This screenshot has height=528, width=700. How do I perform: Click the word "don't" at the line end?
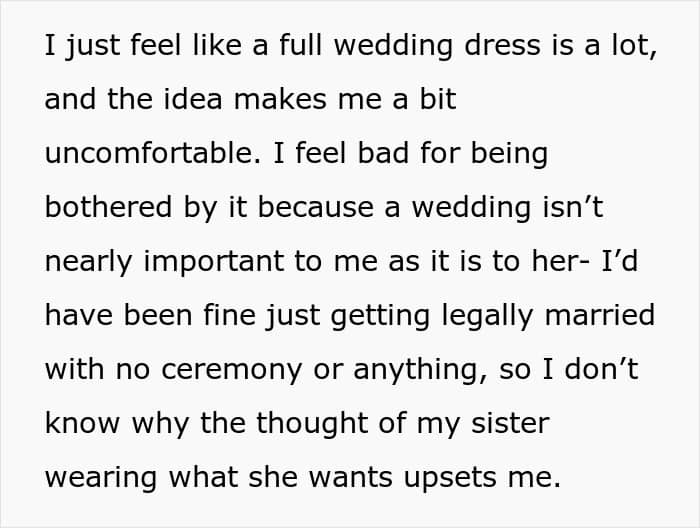(601, 370)
